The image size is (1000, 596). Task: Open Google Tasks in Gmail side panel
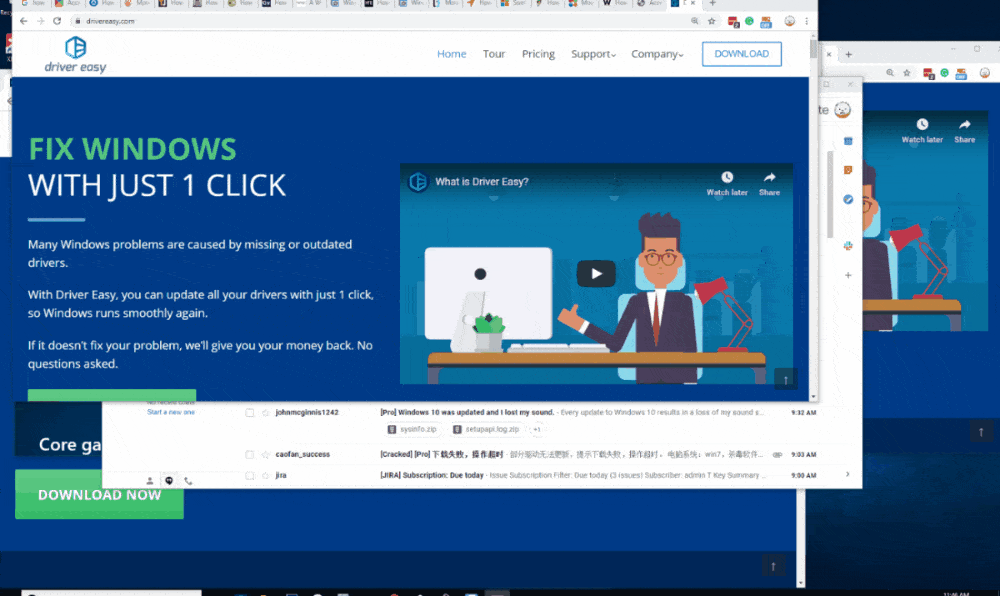(x=848, y=200)
